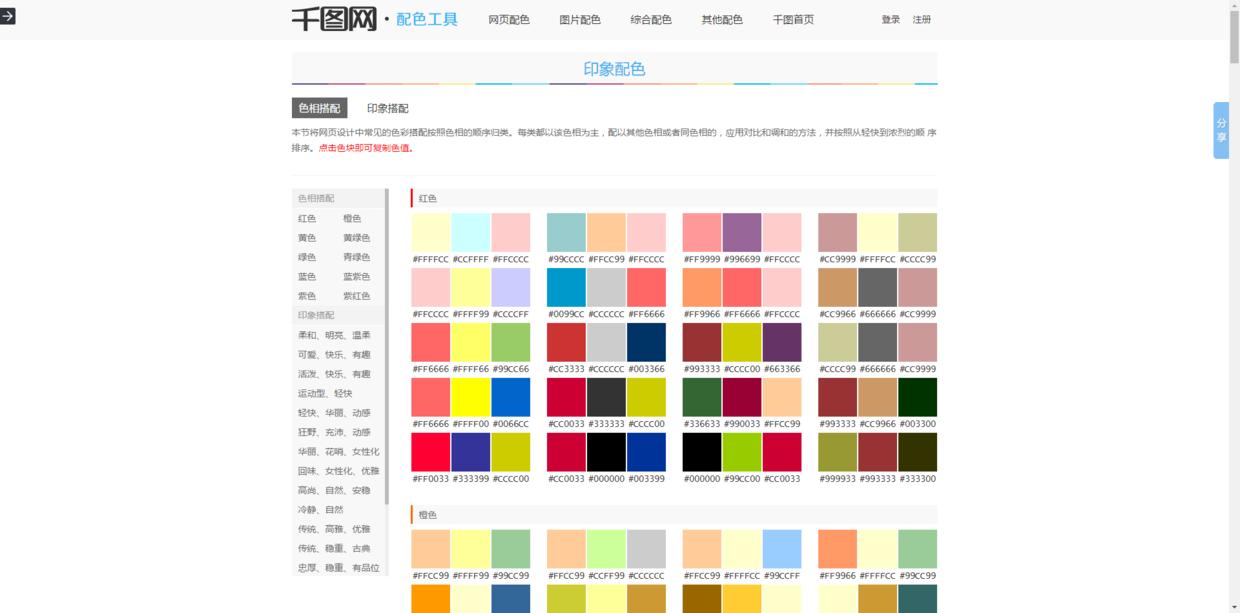Image resolution: width=1240 pixels, height=613 pixels.
Task: Open 其他配色 from the top navigation
Action: 722,18
